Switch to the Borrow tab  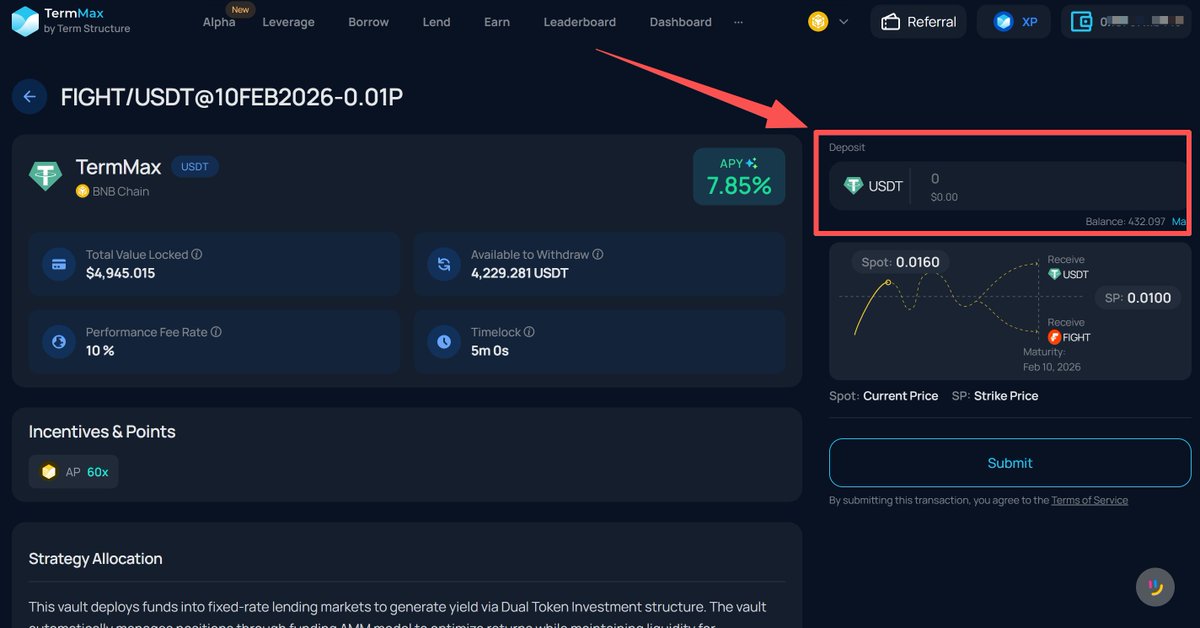click(368, 22)
